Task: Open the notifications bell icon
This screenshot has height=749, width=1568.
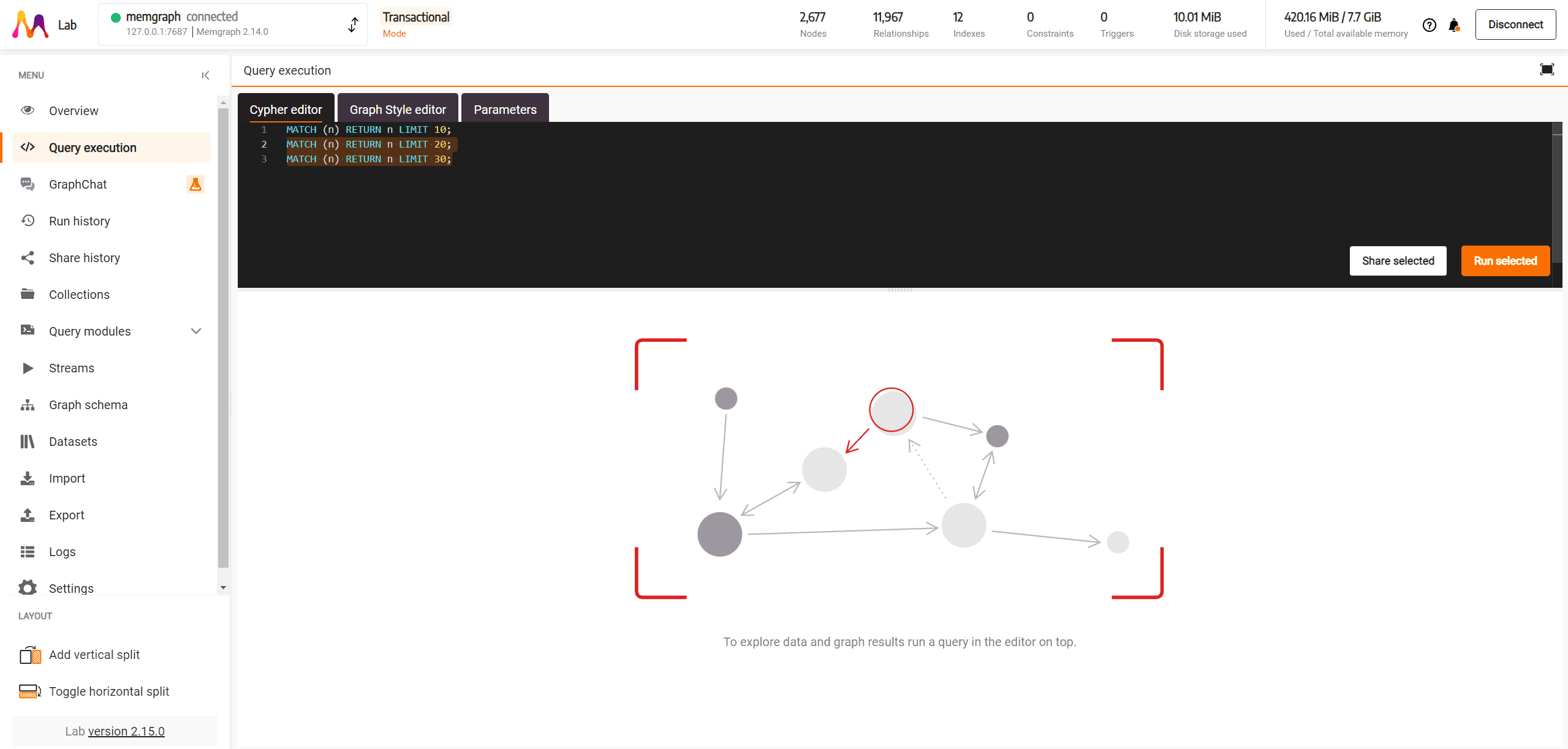Action: point(1453,25)
